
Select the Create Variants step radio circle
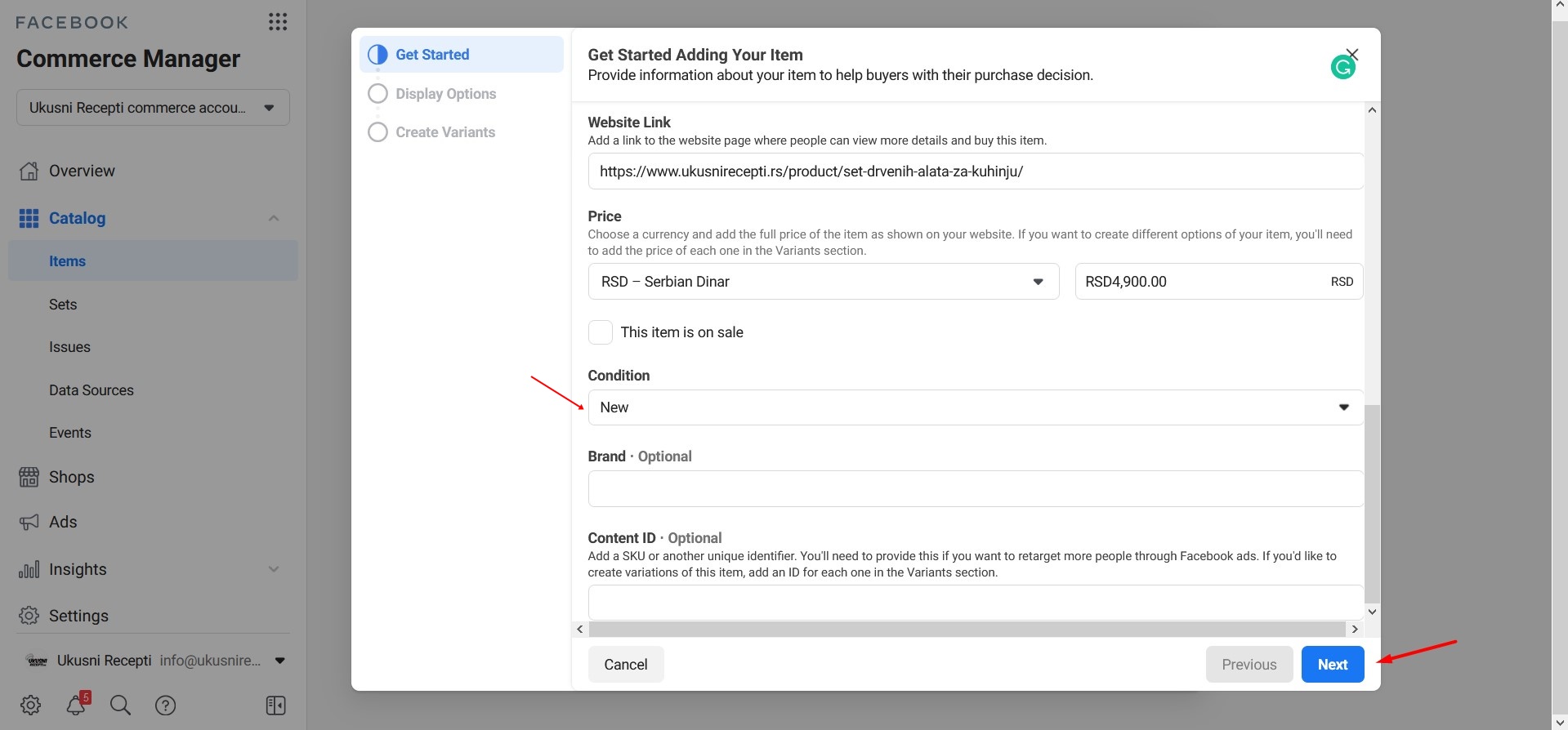tap(377, 132)
